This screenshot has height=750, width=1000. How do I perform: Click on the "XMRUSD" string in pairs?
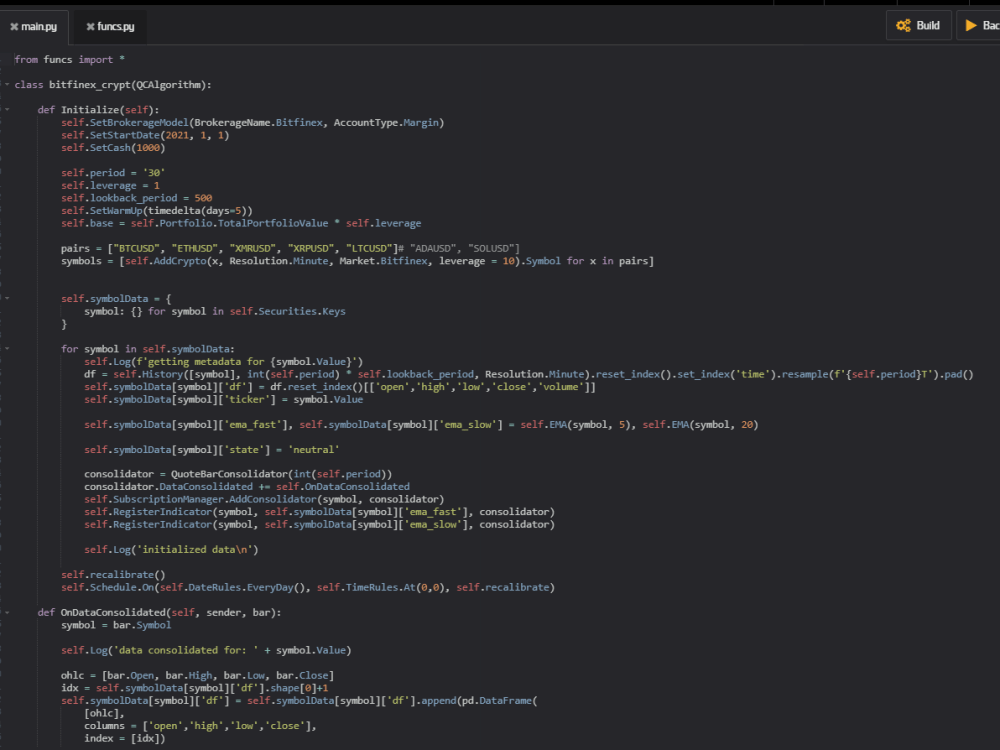(253, 249)
